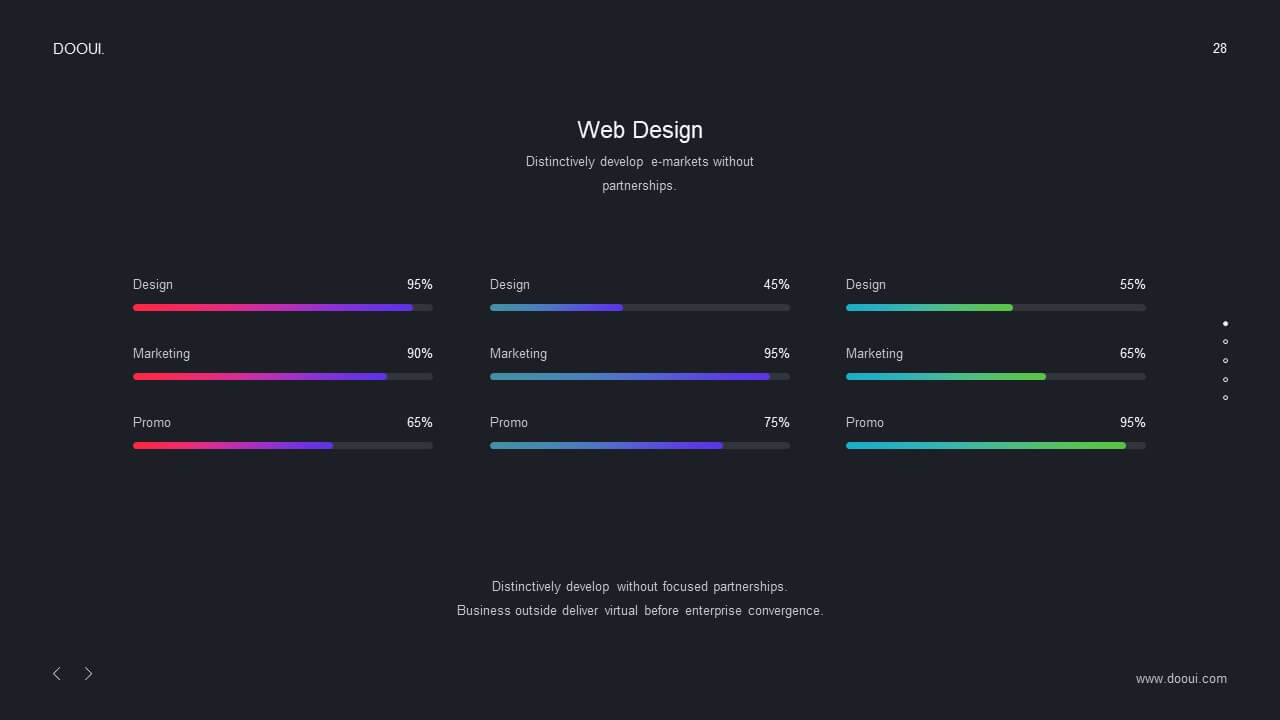Click the red-purple Marketing bar at 90%
Screen dimensions: 1280x720
[260, 377]
